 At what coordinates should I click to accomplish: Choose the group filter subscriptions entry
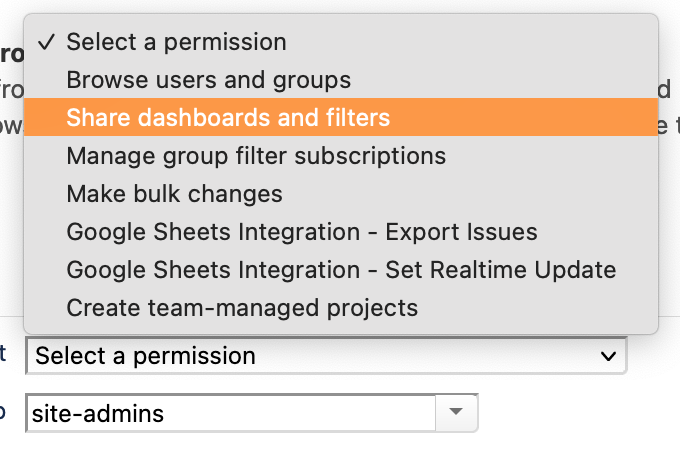pos(256,156)
